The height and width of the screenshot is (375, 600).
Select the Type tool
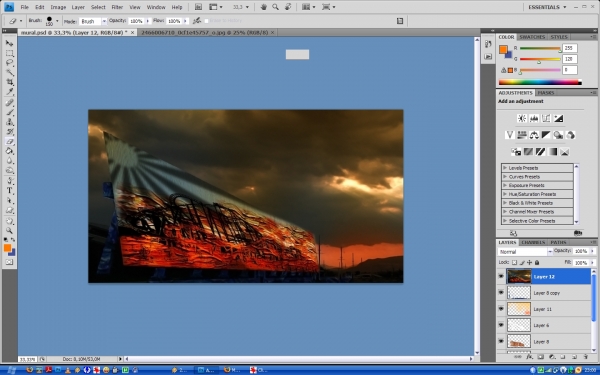(x=10, y=191)
